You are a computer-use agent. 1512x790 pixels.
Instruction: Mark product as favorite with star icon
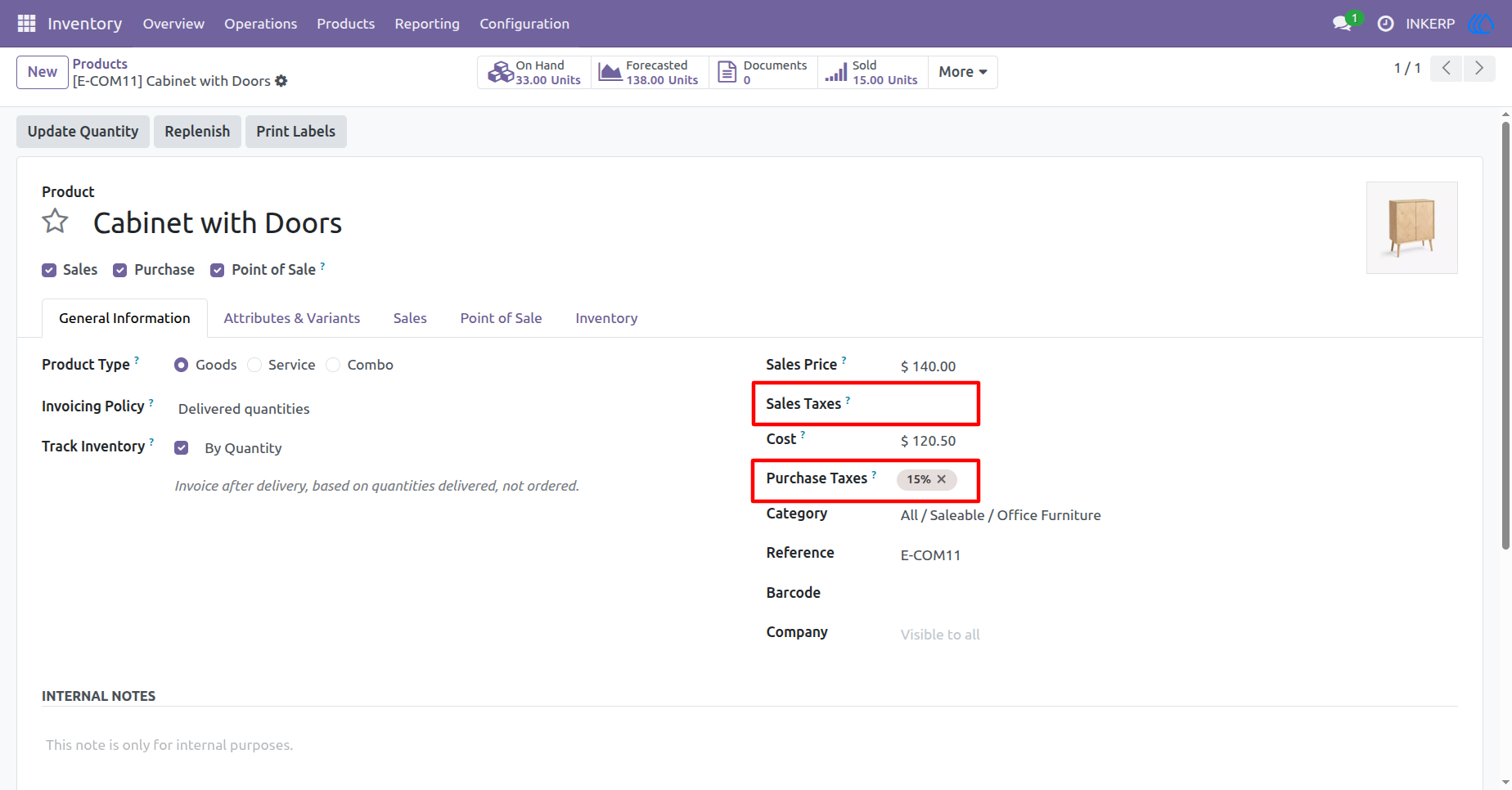coord(56,221)
